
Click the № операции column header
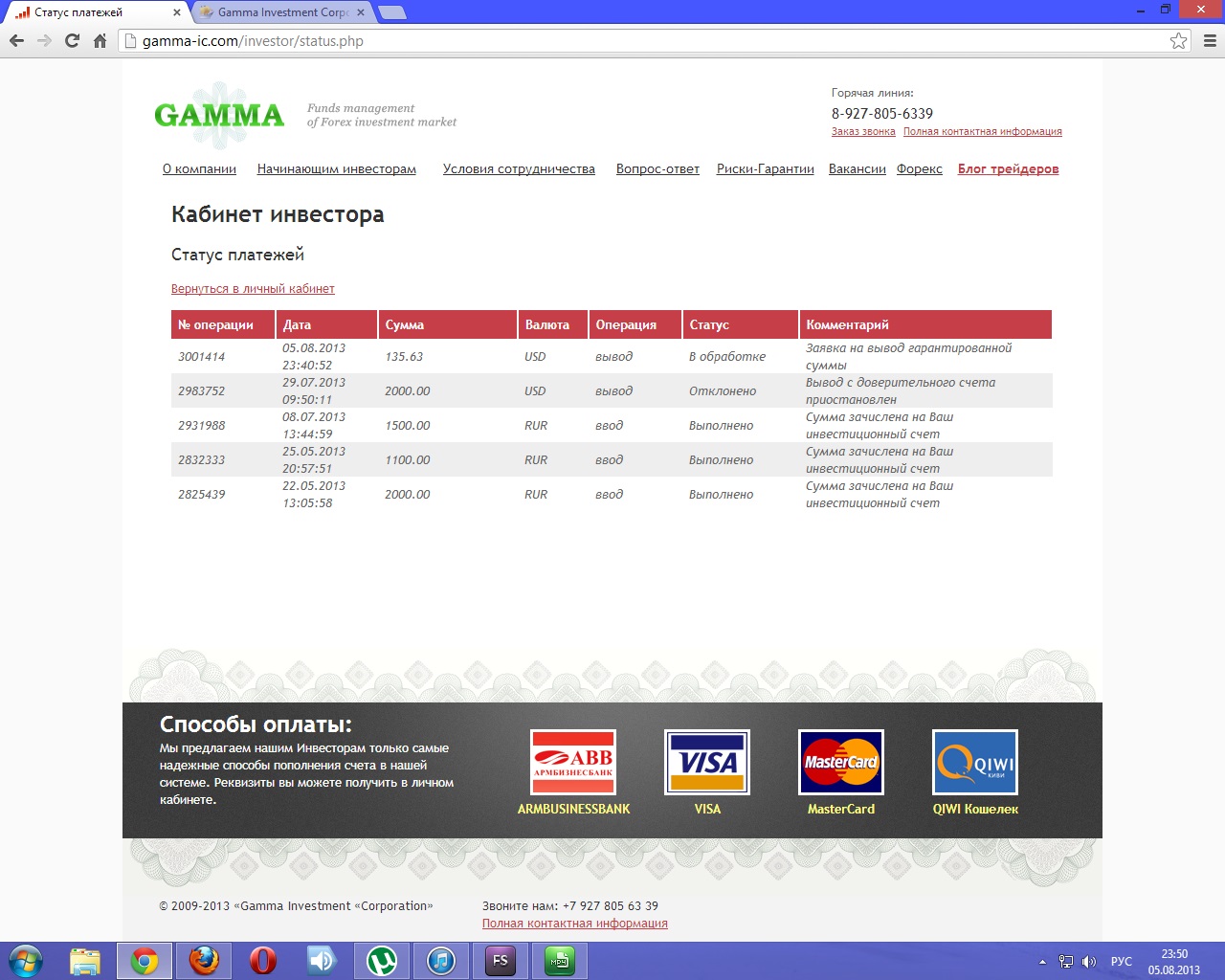(x=223, y=324)
